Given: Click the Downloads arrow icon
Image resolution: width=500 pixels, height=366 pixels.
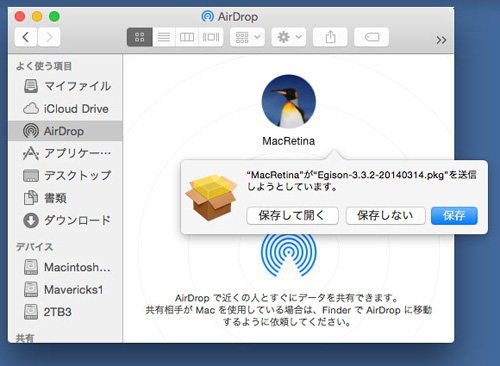Looking at the screenshot, I should click(x=31, y=220).
